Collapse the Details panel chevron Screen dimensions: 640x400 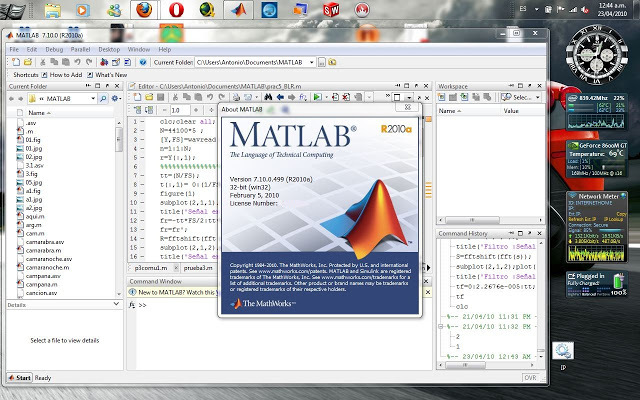tap(116, 304)
